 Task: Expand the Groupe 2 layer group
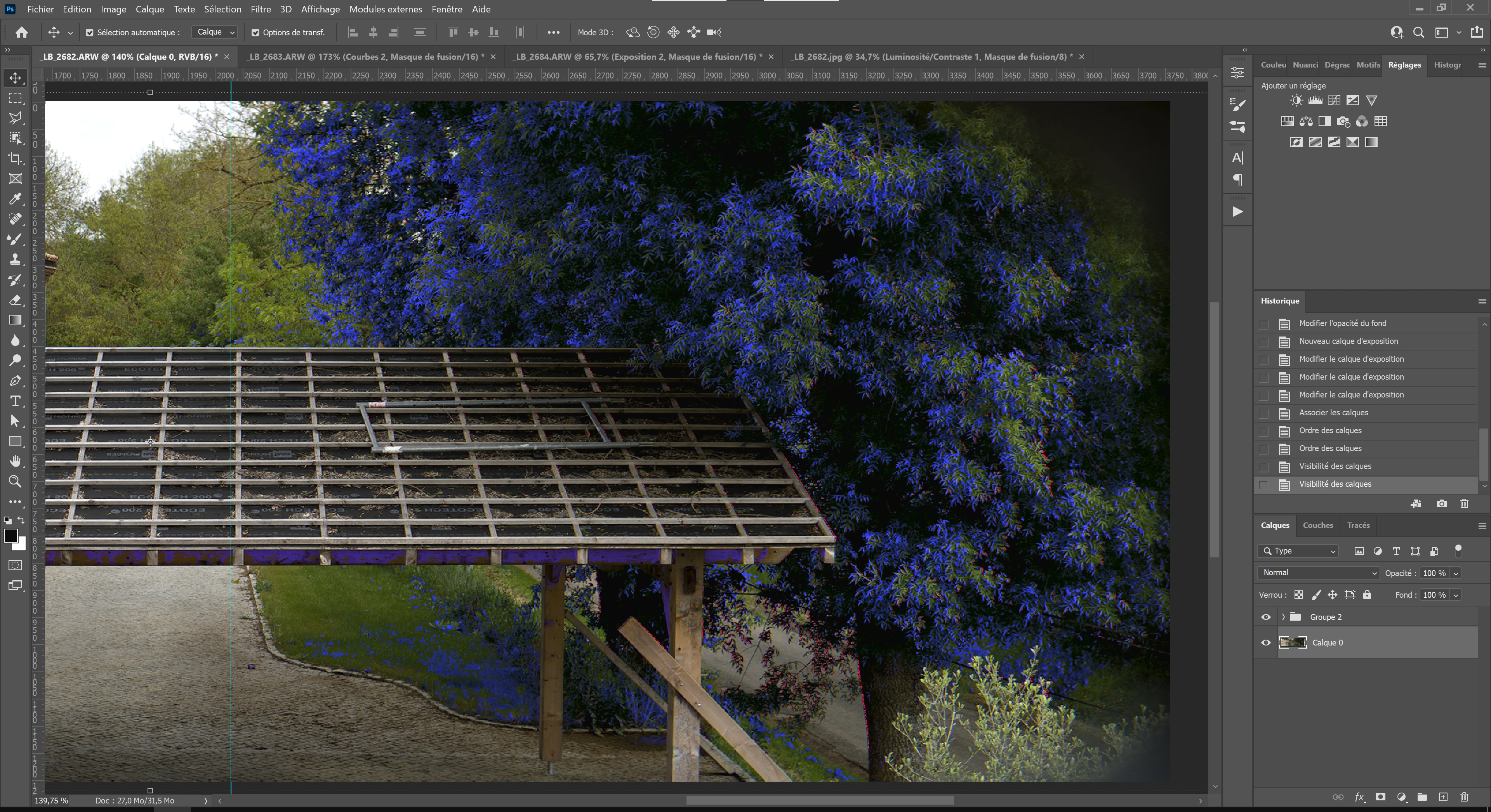pos(1283,617)
